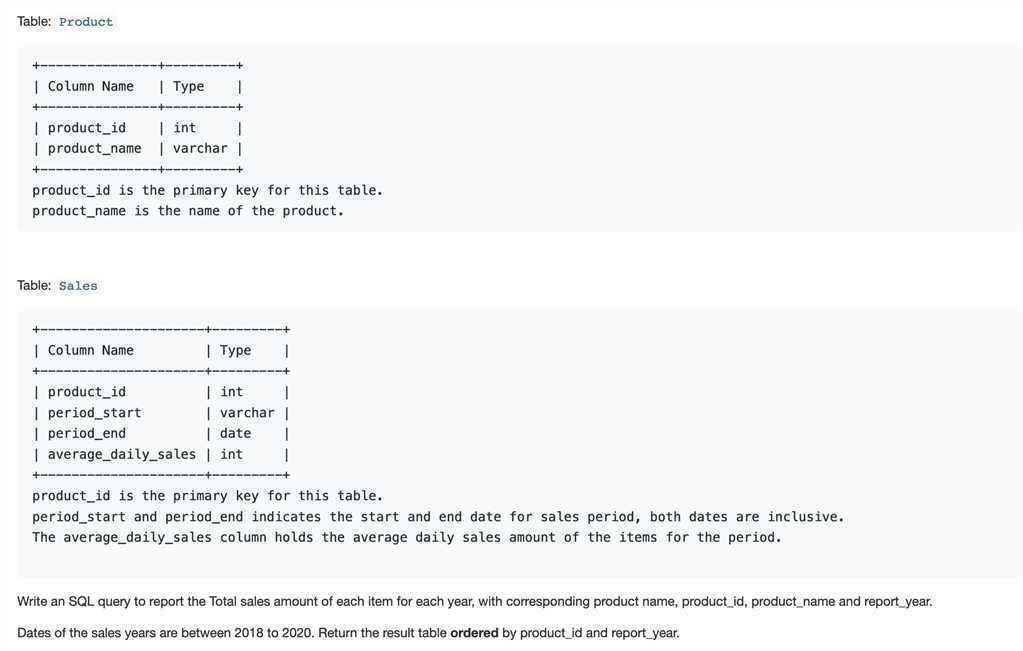
Task: Click 'Write an SQL query' sentence
Action: tap(474, 601)
